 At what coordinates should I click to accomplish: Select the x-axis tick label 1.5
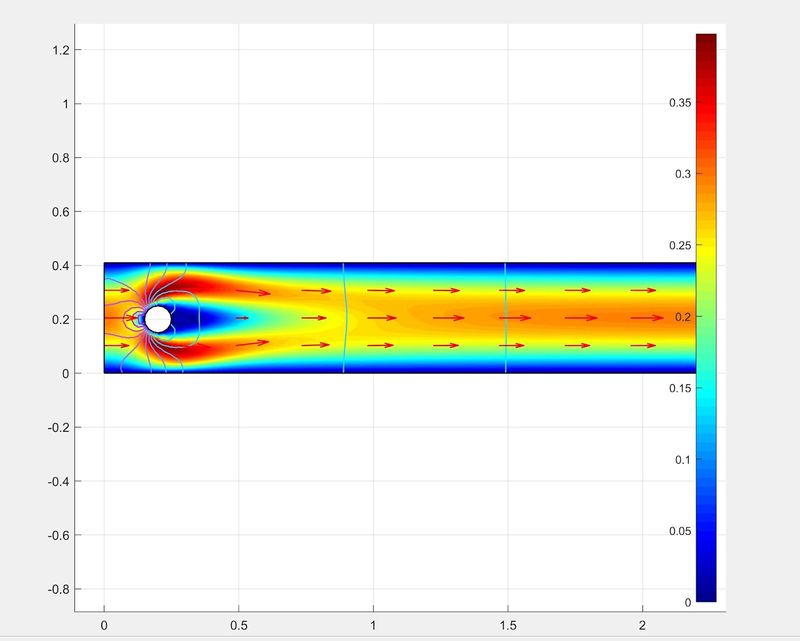click(x=508, y=625)
